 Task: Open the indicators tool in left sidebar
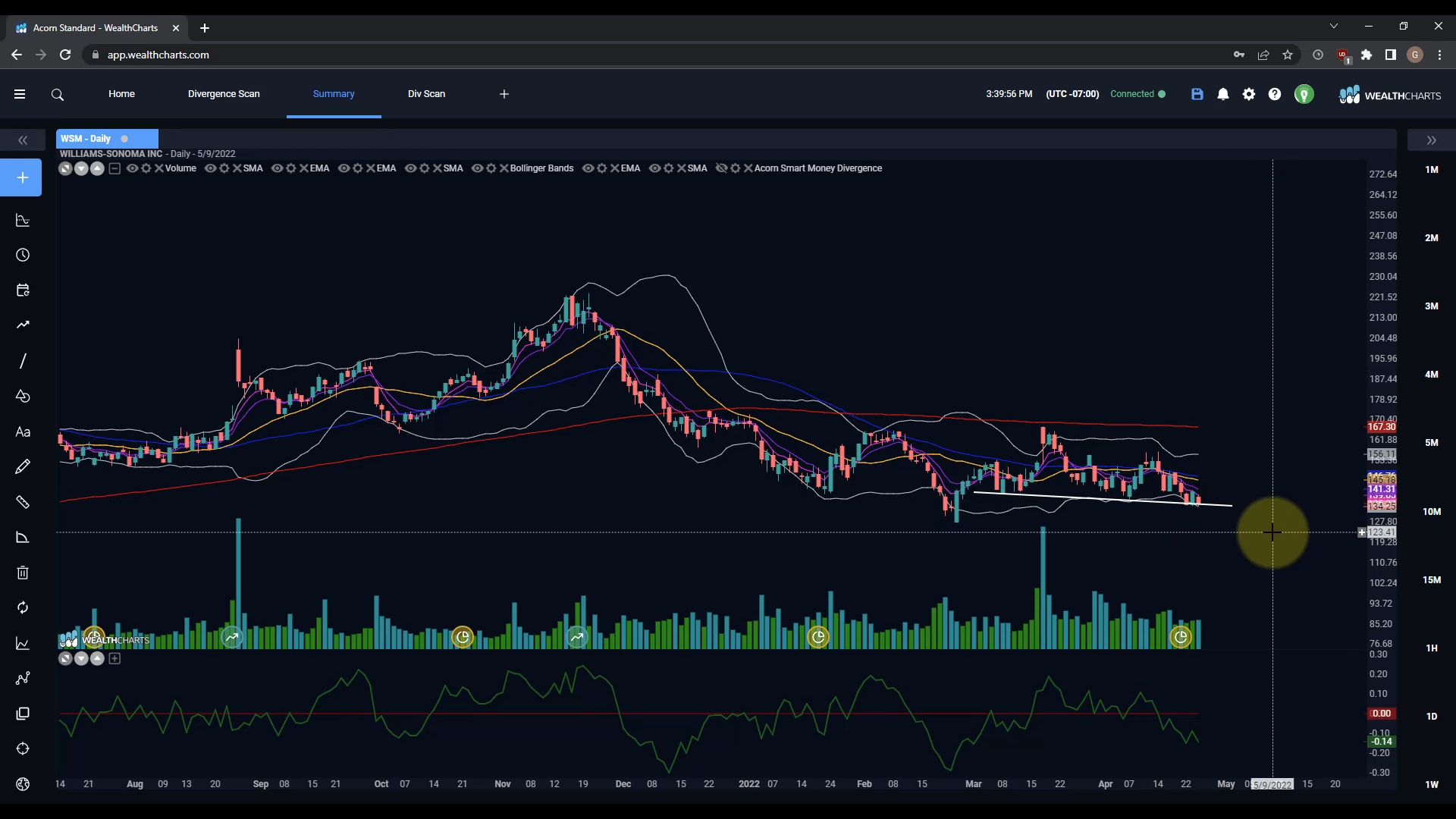click(x=23, y=221)
